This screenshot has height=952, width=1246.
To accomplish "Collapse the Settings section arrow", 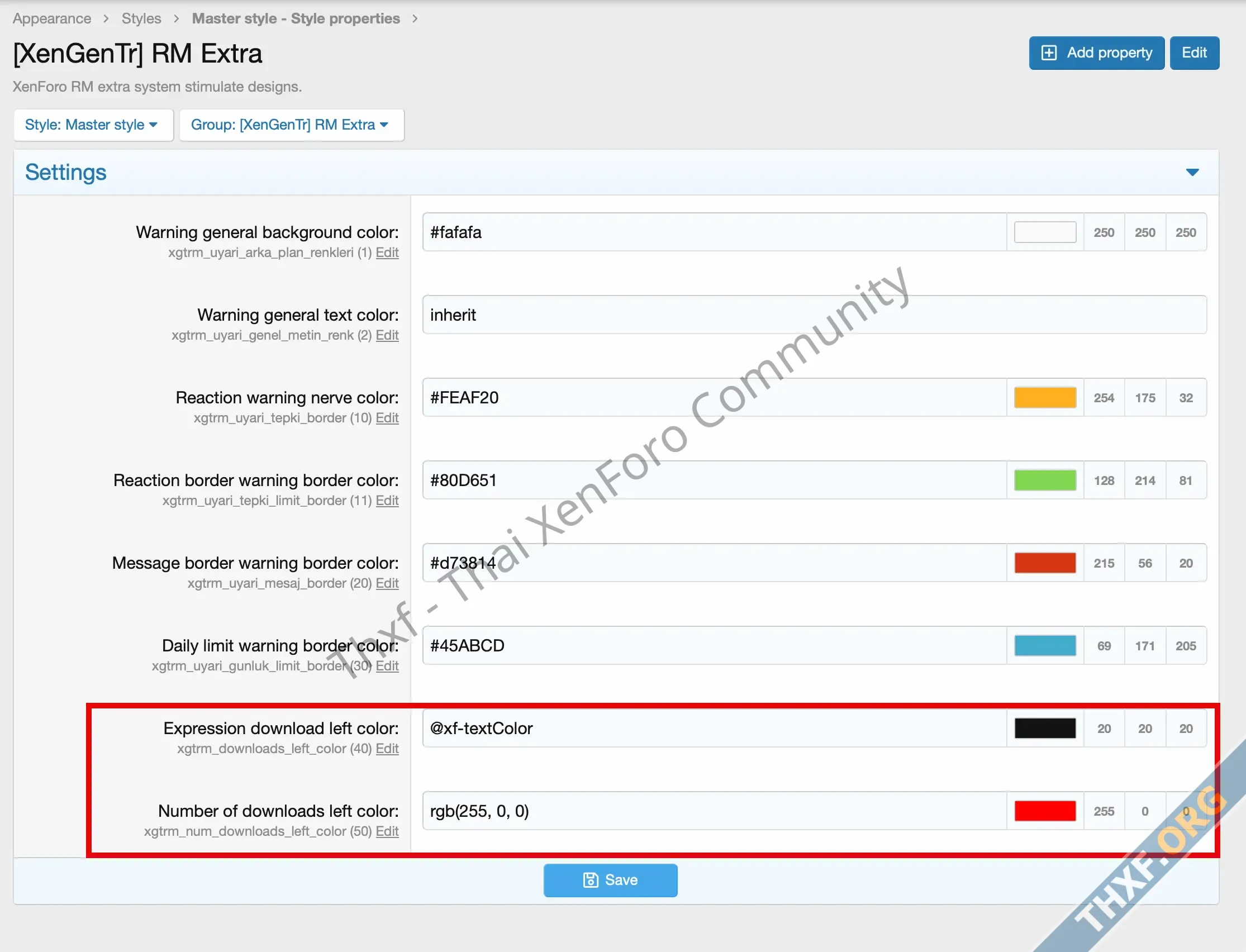I will [1192, 172].
